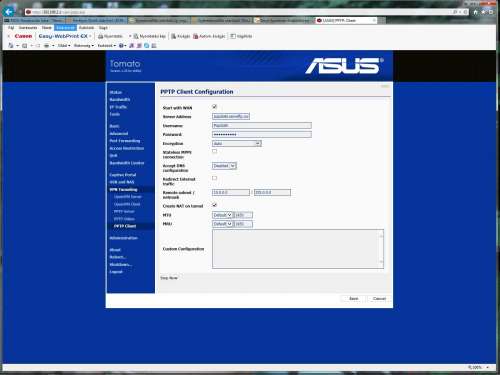
Task: Click the Custom Configuration text area
Action: [x=298, y=249]
